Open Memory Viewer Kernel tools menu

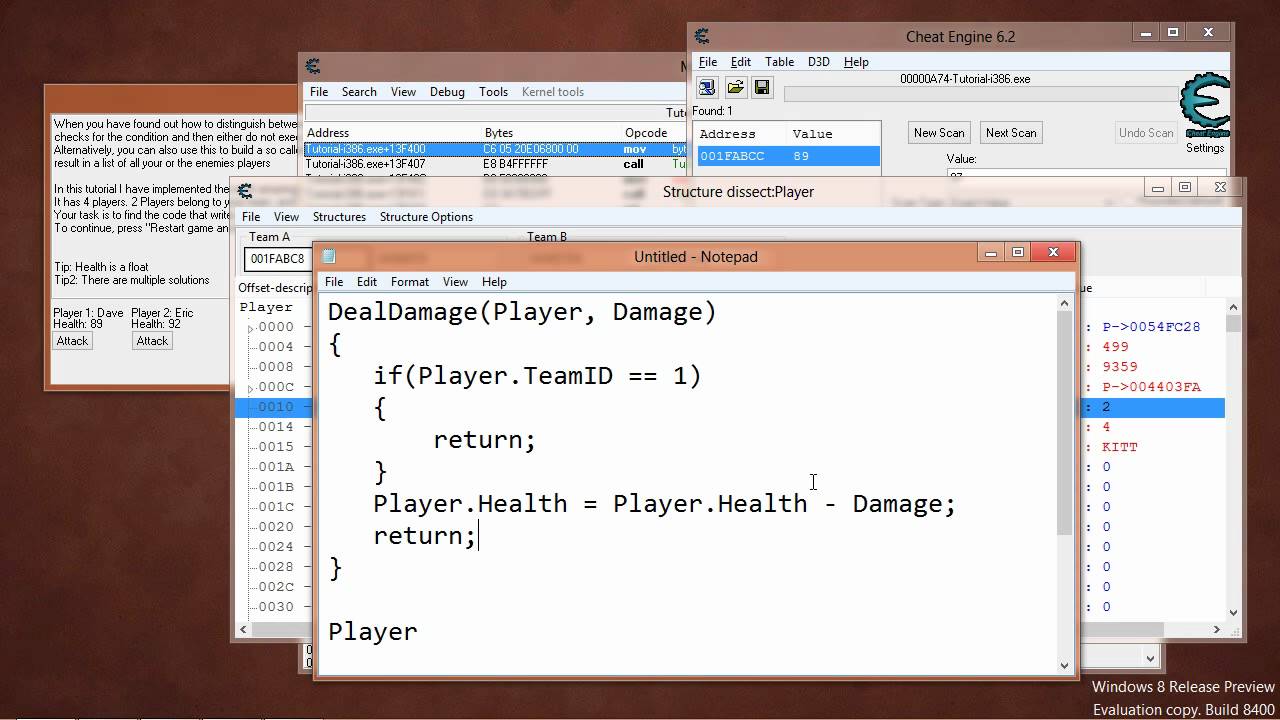(553, 92)
